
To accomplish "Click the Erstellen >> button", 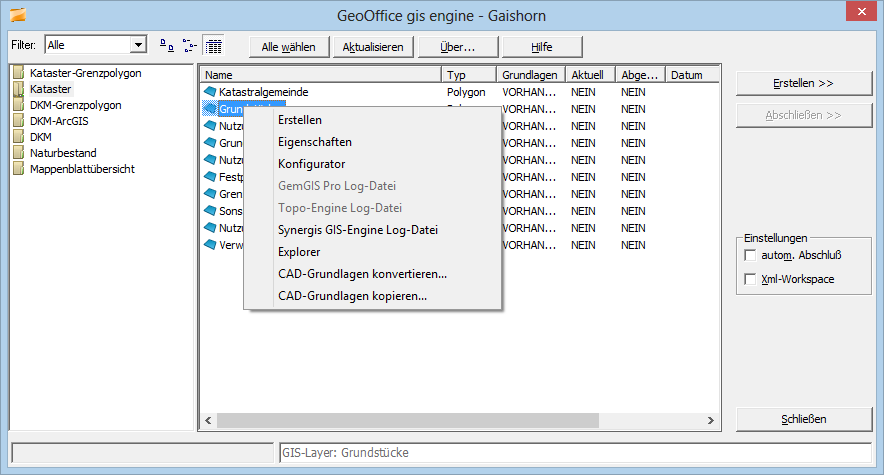I will 804,83.
